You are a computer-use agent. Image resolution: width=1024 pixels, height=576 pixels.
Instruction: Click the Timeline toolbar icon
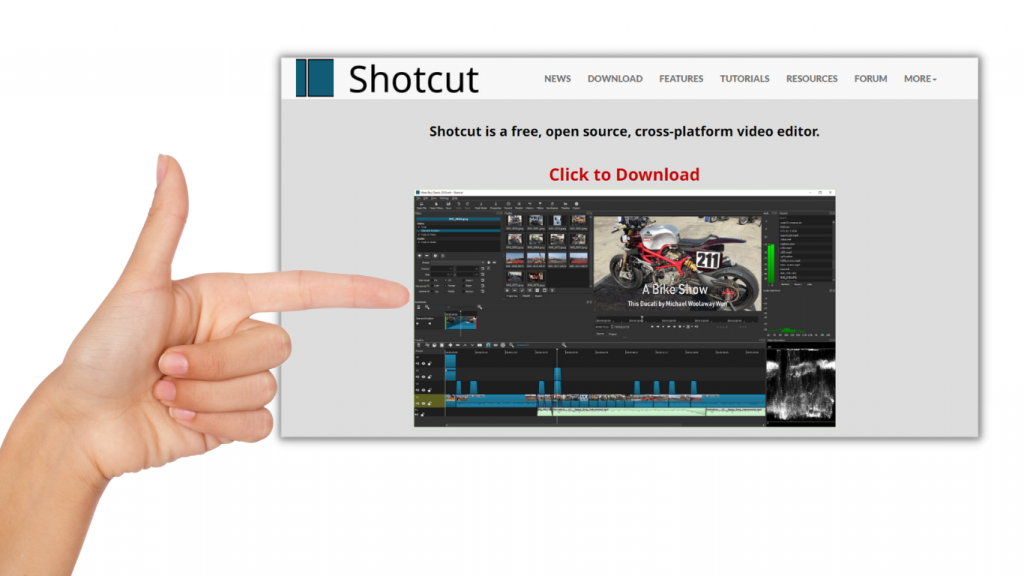[x=566, y=205]
